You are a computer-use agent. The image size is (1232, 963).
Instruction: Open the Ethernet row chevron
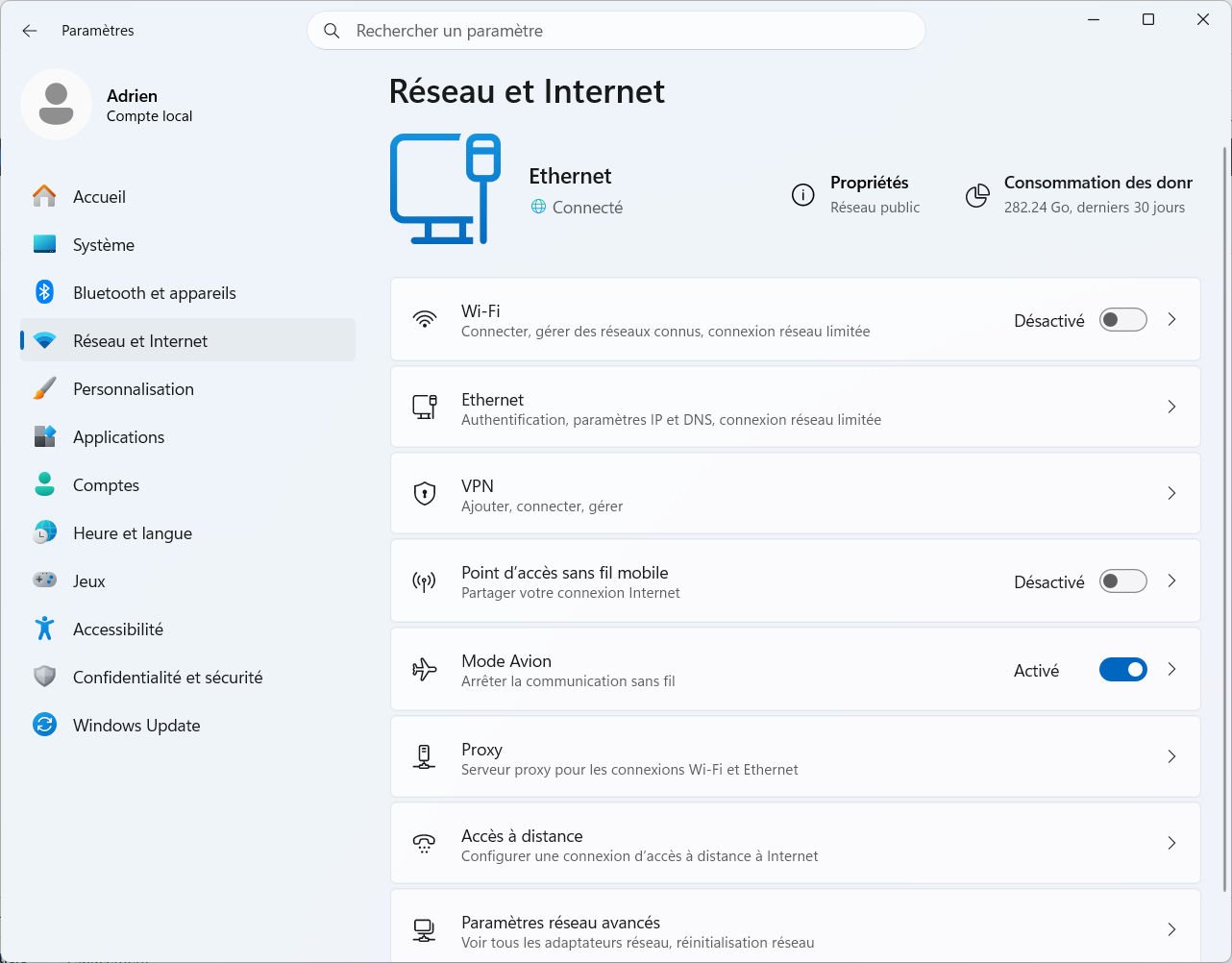pyautogui.click(x=1171, y=407)
